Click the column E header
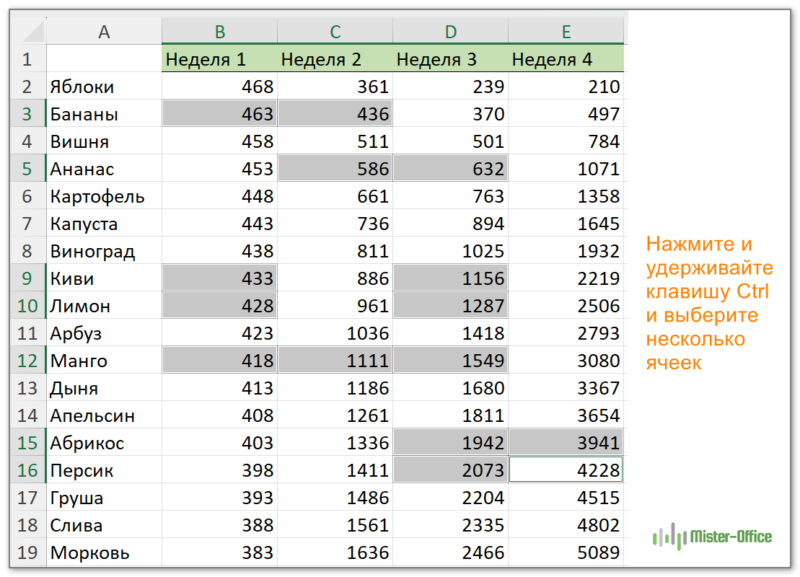This screenshot has height=577, width=800. (x=566, y=33)
